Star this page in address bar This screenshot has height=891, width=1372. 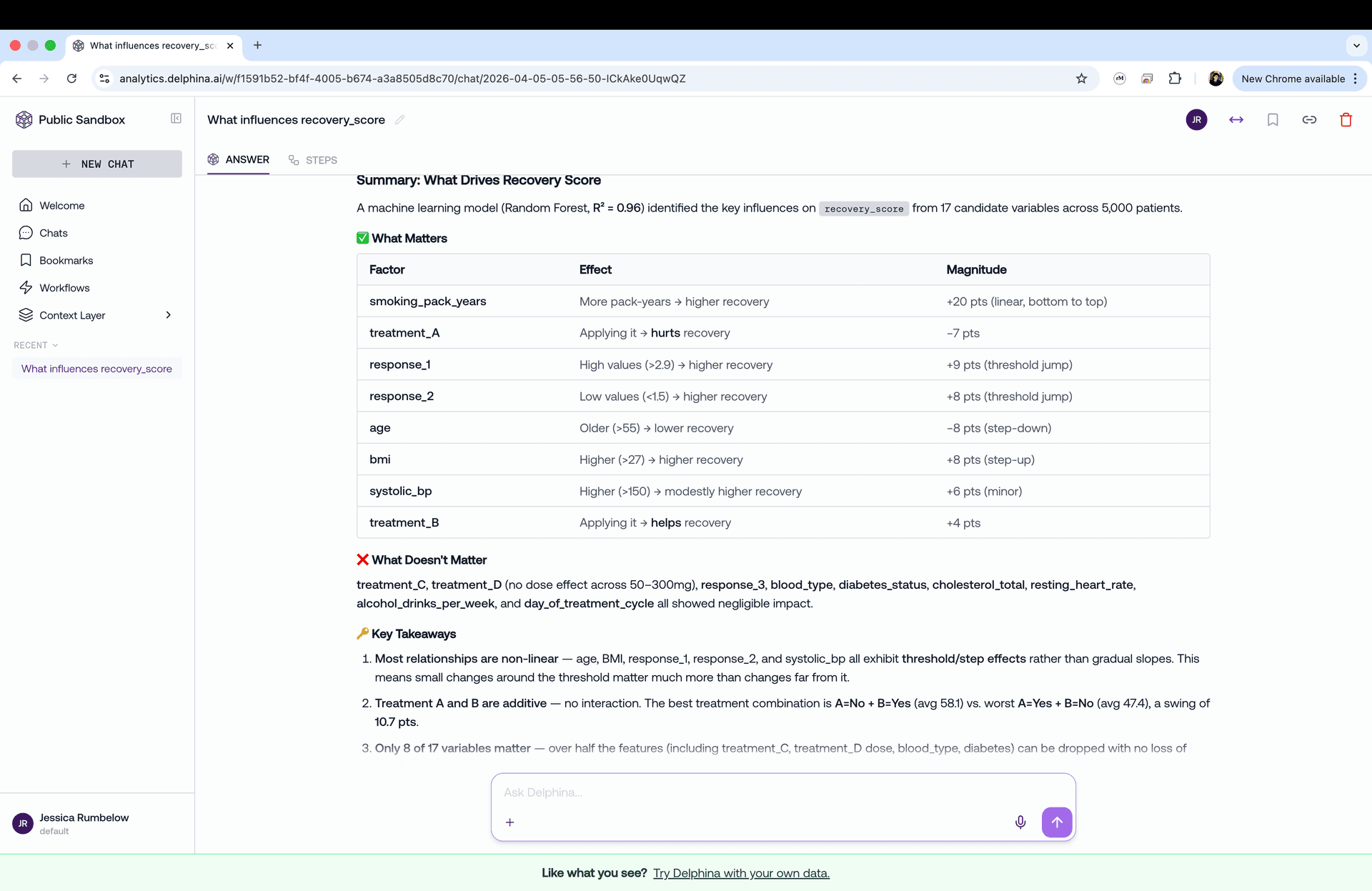1081,79
